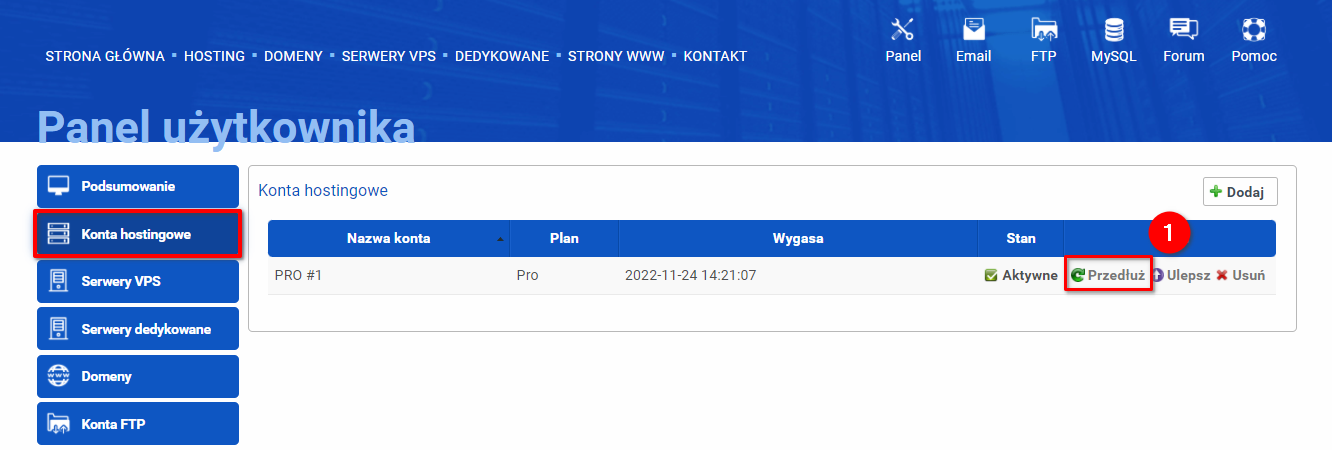Screen dimensions: 1332x450
Task: Click the green plus icon on Dodaj
Action: point(1216,192)
